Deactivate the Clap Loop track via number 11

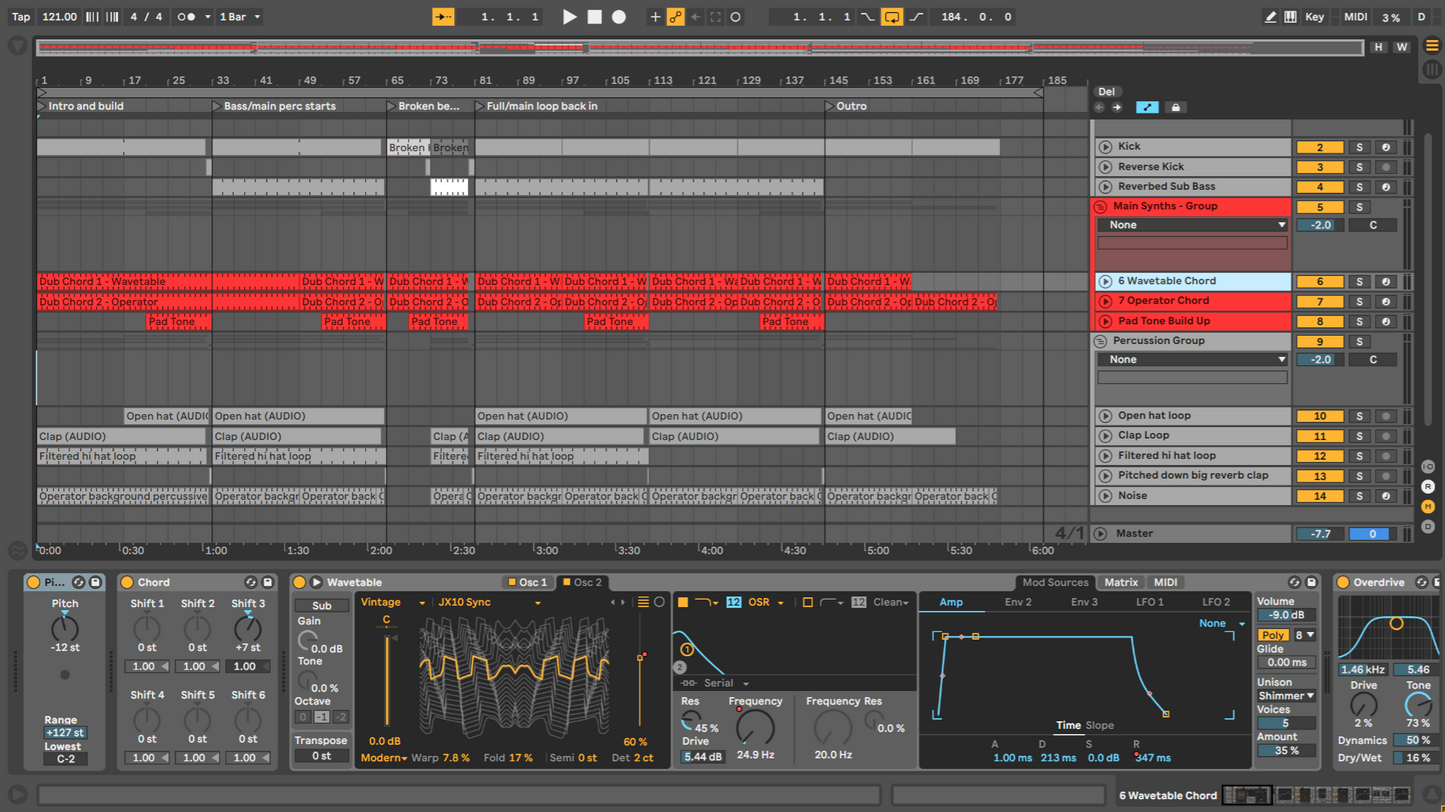[x=1319, y=437]
